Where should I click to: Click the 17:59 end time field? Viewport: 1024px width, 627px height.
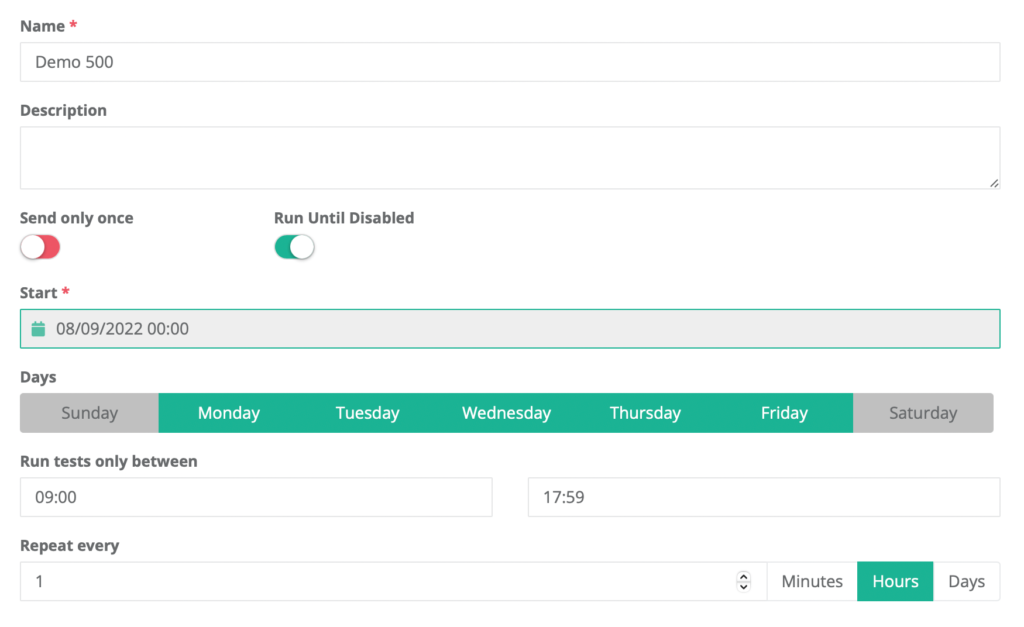tap(763, 497)
